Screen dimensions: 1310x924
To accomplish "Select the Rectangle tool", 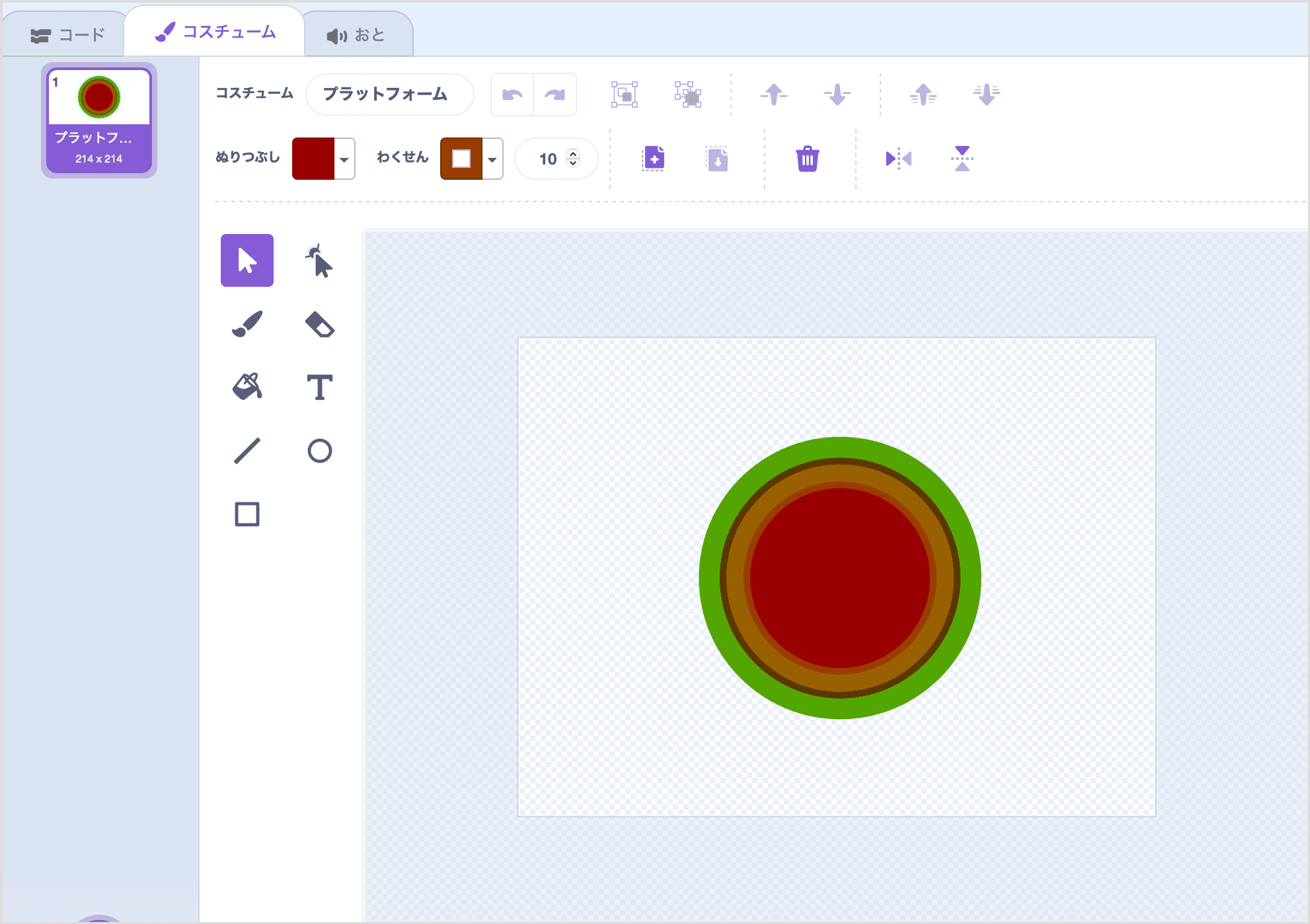I will tap(247, 514).
